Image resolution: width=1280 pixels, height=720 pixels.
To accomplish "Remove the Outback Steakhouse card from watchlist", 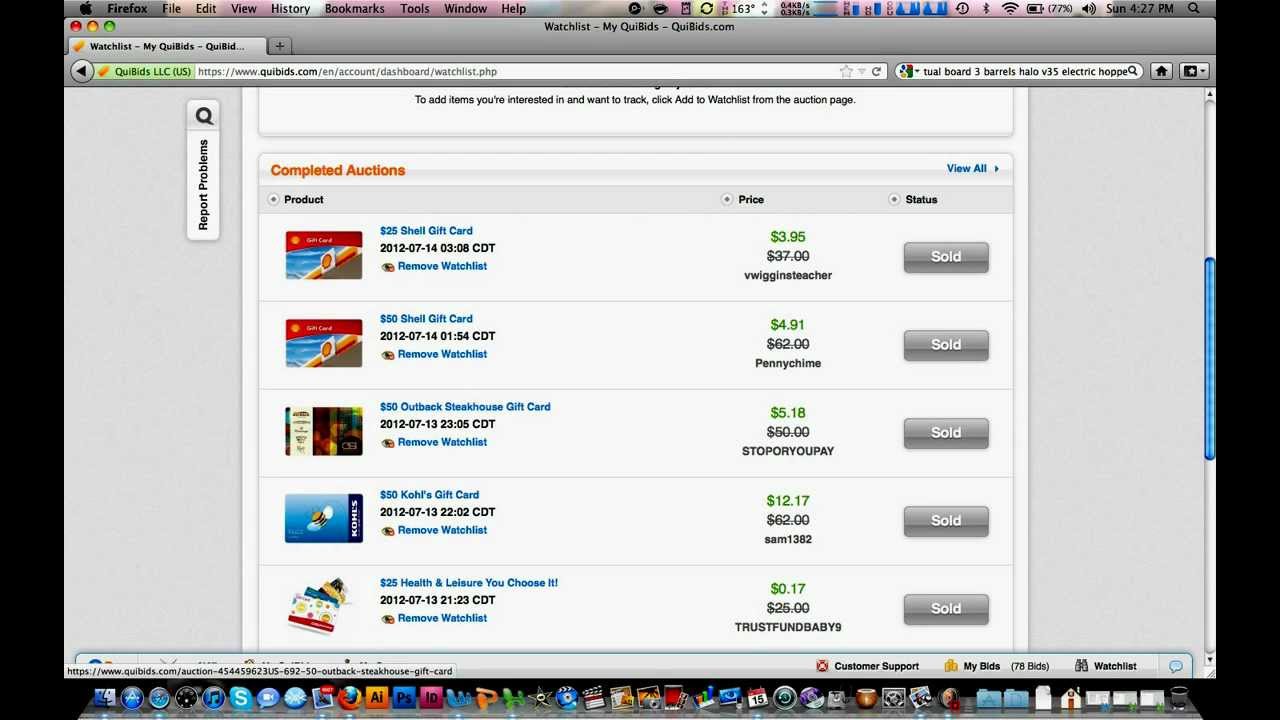I will coord(434,442).
